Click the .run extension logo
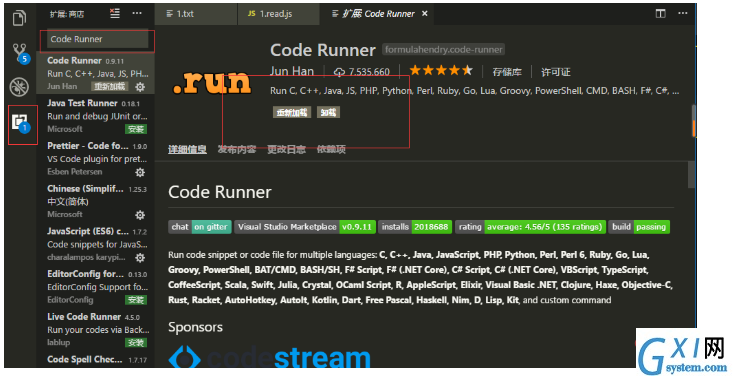This screenshot has width=734, height=376. [x=211, y=83]
